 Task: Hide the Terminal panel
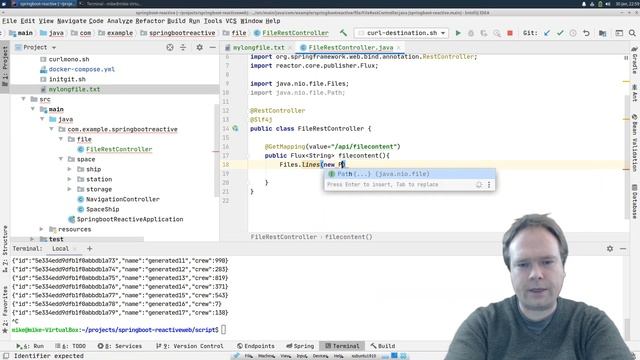coord(623,249)
